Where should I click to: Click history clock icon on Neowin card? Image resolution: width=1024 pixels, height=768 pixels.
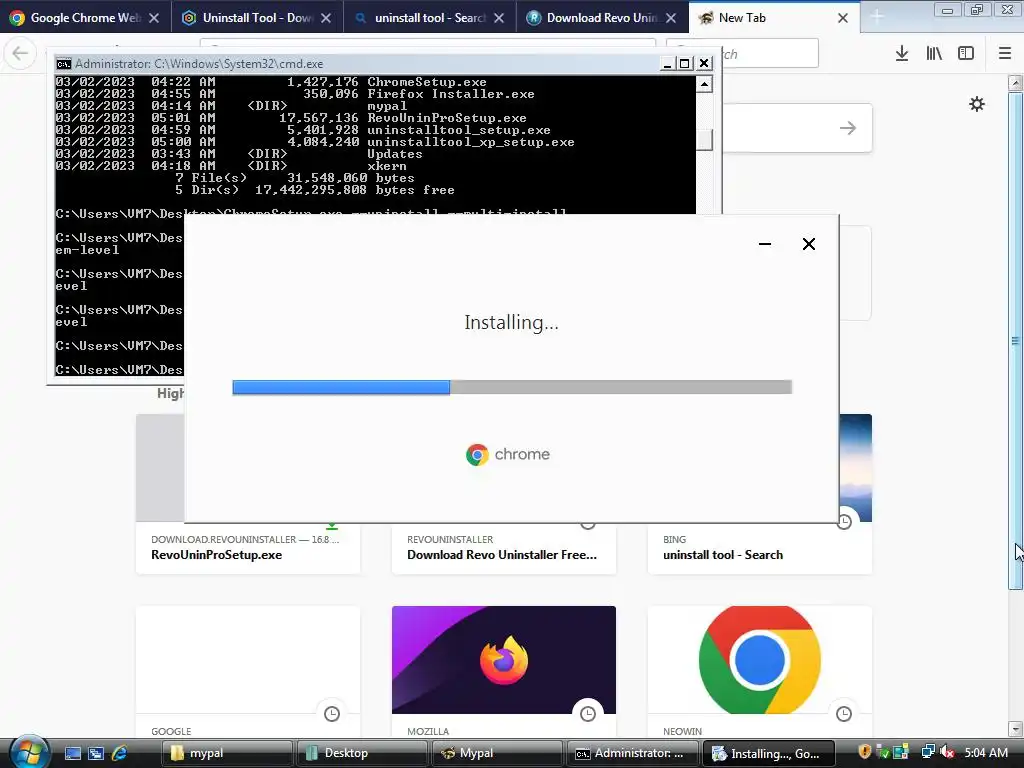point(844,714)
